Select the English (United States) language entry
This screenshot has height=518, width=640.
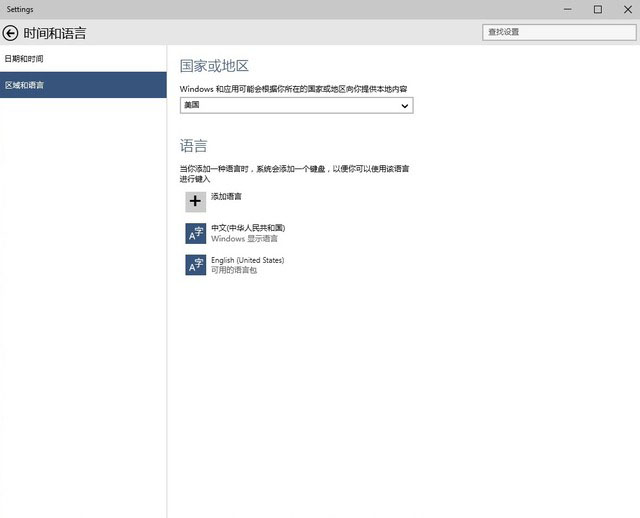(x=247, y=260)
